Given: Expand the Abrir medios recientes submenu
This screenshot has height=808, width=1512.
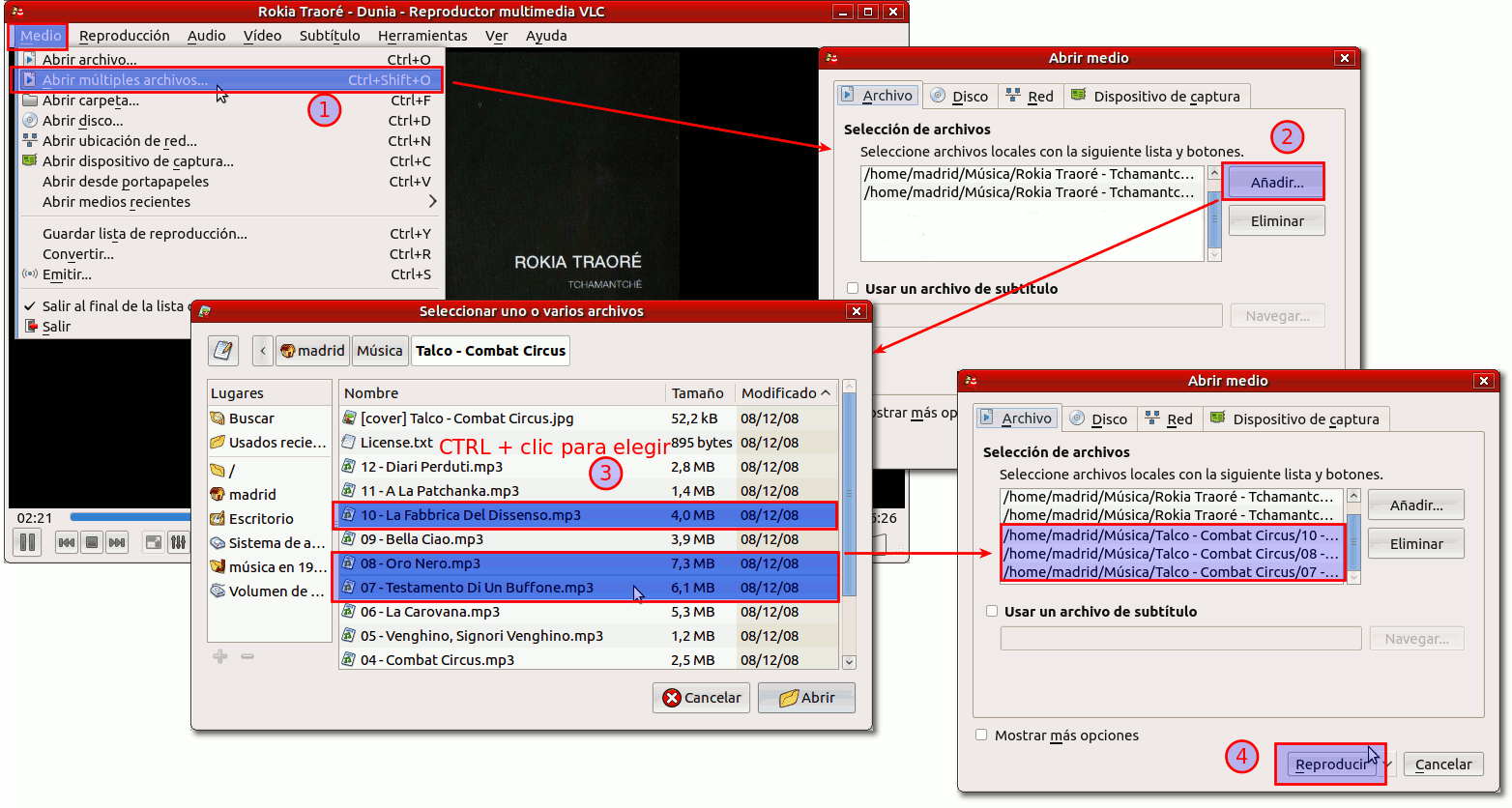Looking at the screenshot, I should (x=230, y=202).
